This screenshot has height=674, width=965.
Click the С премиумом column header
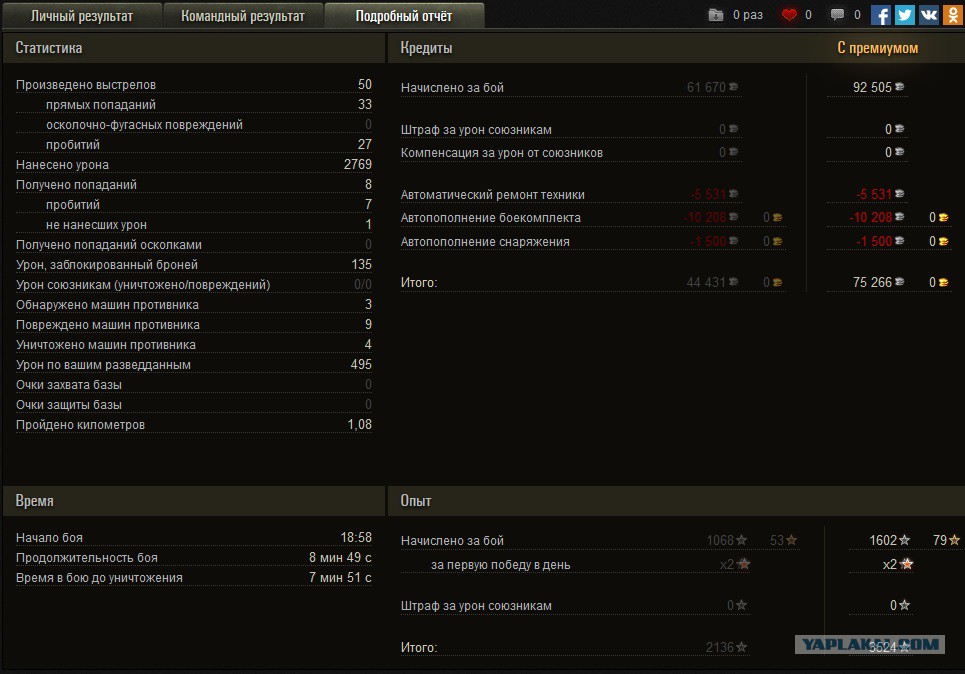(877, 48)
